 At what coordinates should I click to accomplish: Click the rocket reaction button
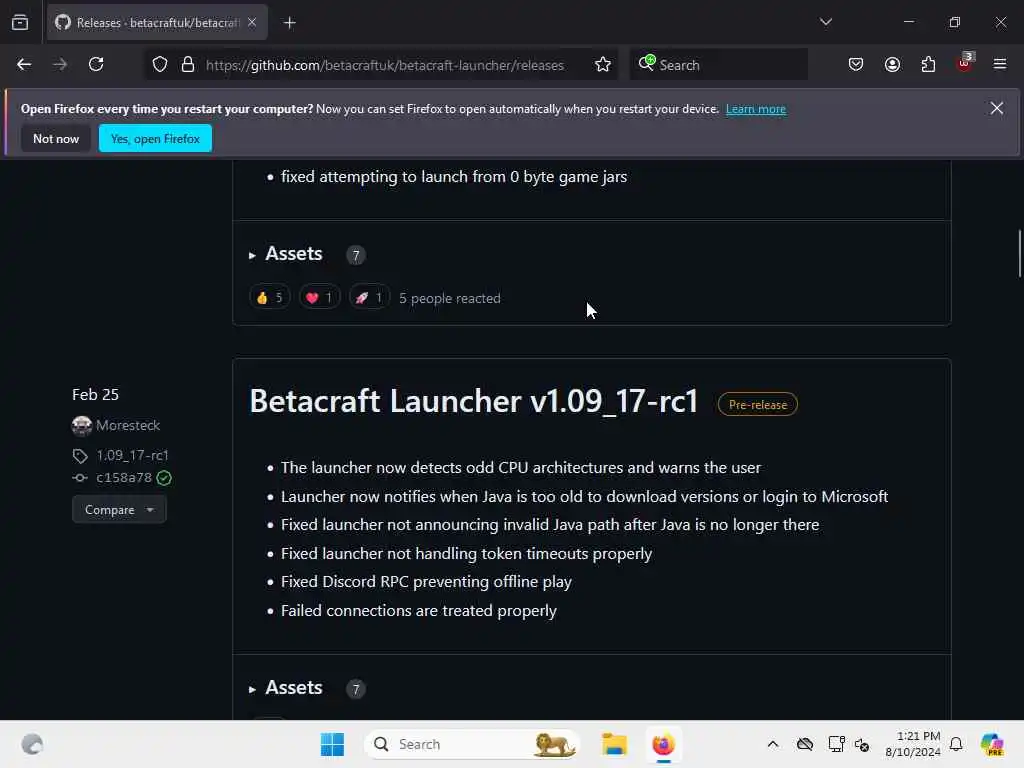[x=369, y=298]
